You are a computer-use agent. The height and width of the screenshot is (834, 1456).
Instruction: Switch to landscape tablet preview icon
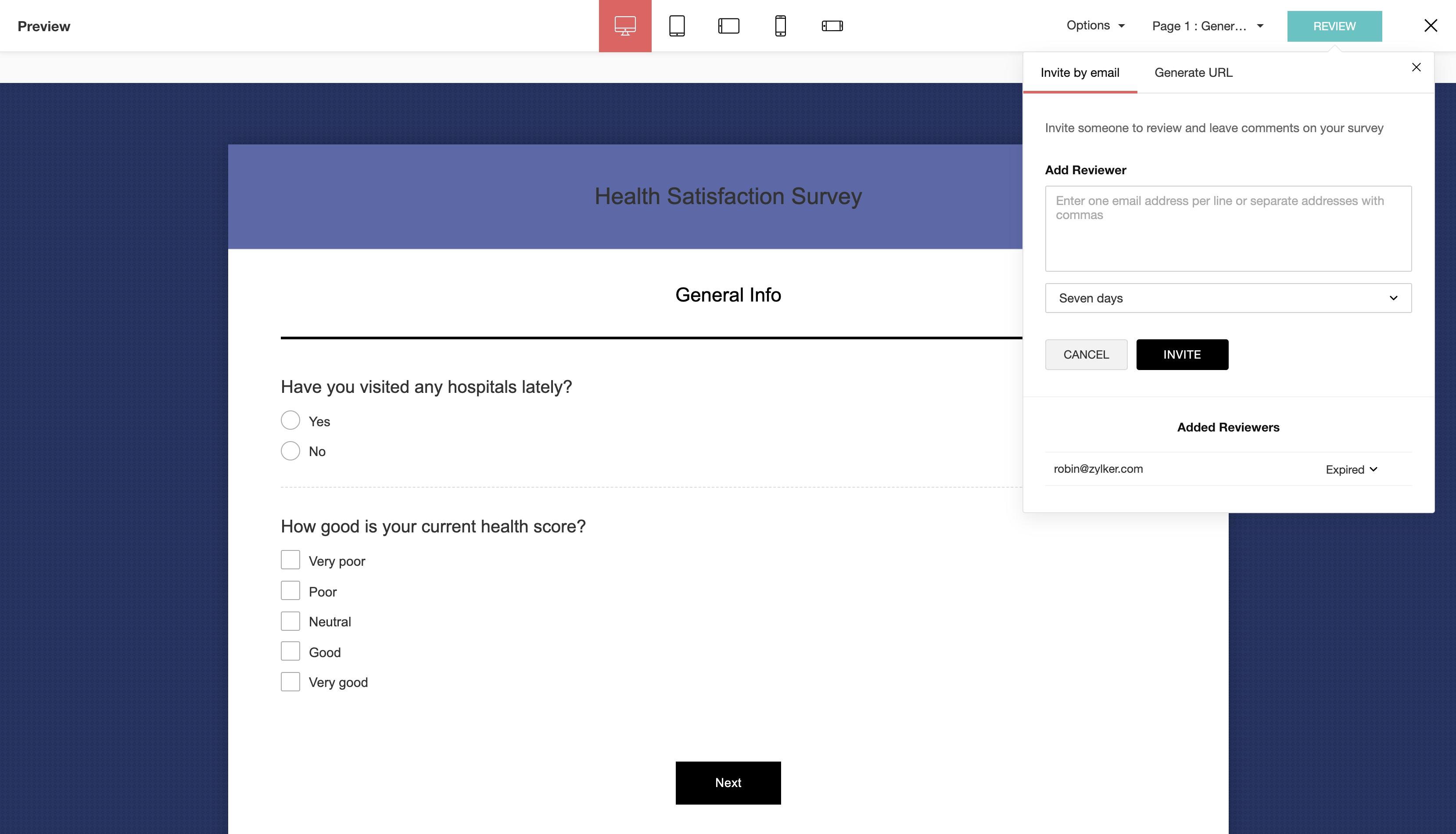coord(728,26)
